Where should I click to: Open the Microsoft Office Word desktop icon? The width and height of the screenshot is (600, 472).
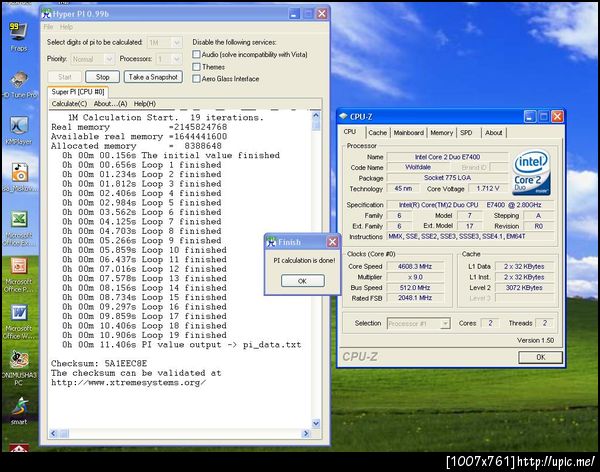pos(18,321)
